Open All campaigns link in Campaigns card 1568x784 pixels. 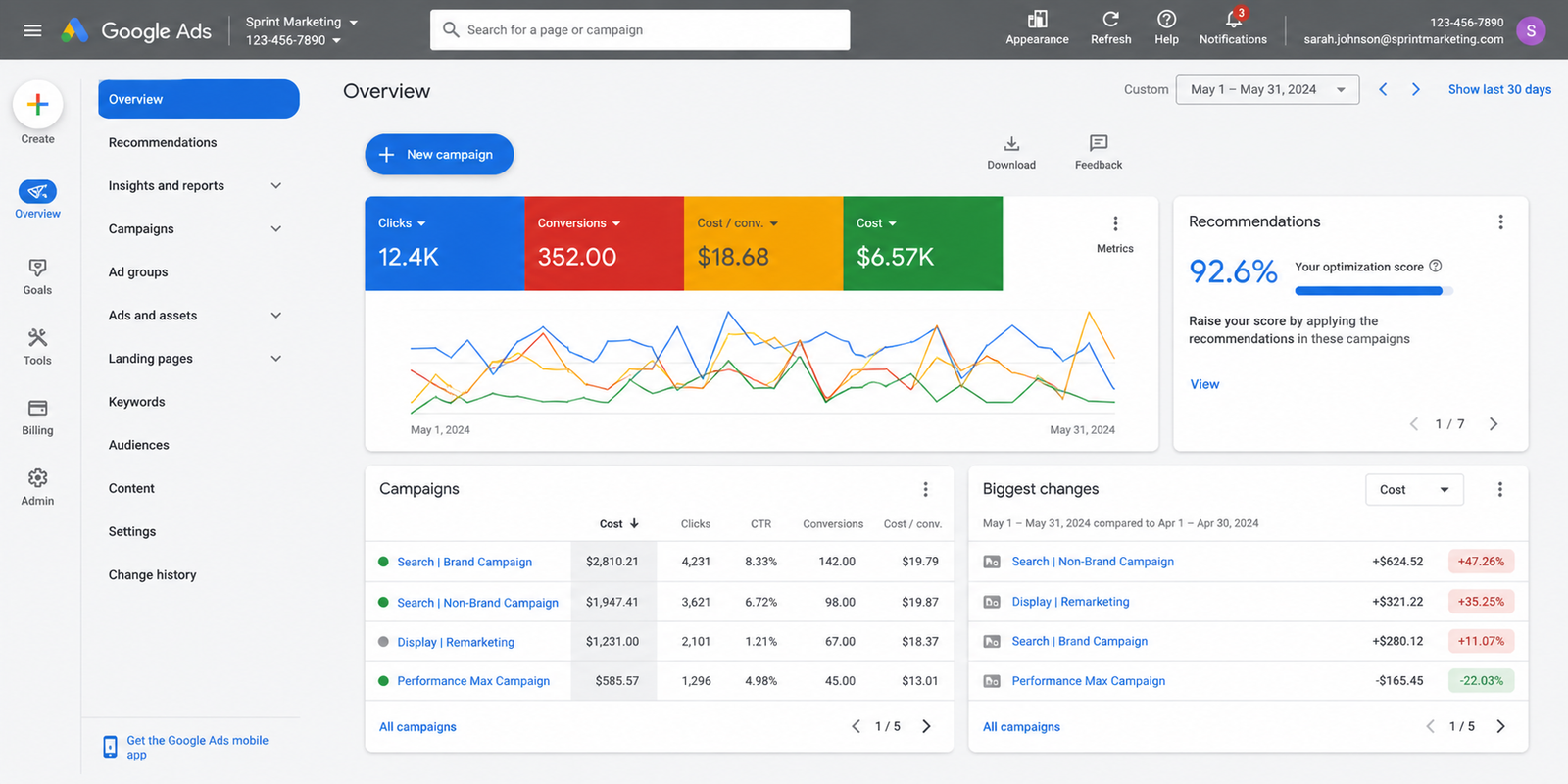point(417,726)
